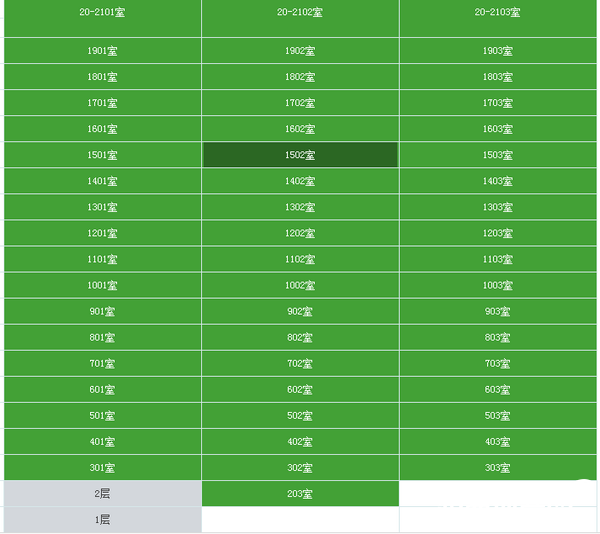Viewport: 600px width, 534px height.
Task: Pick unit 1802室
Action: click(300, 77)
